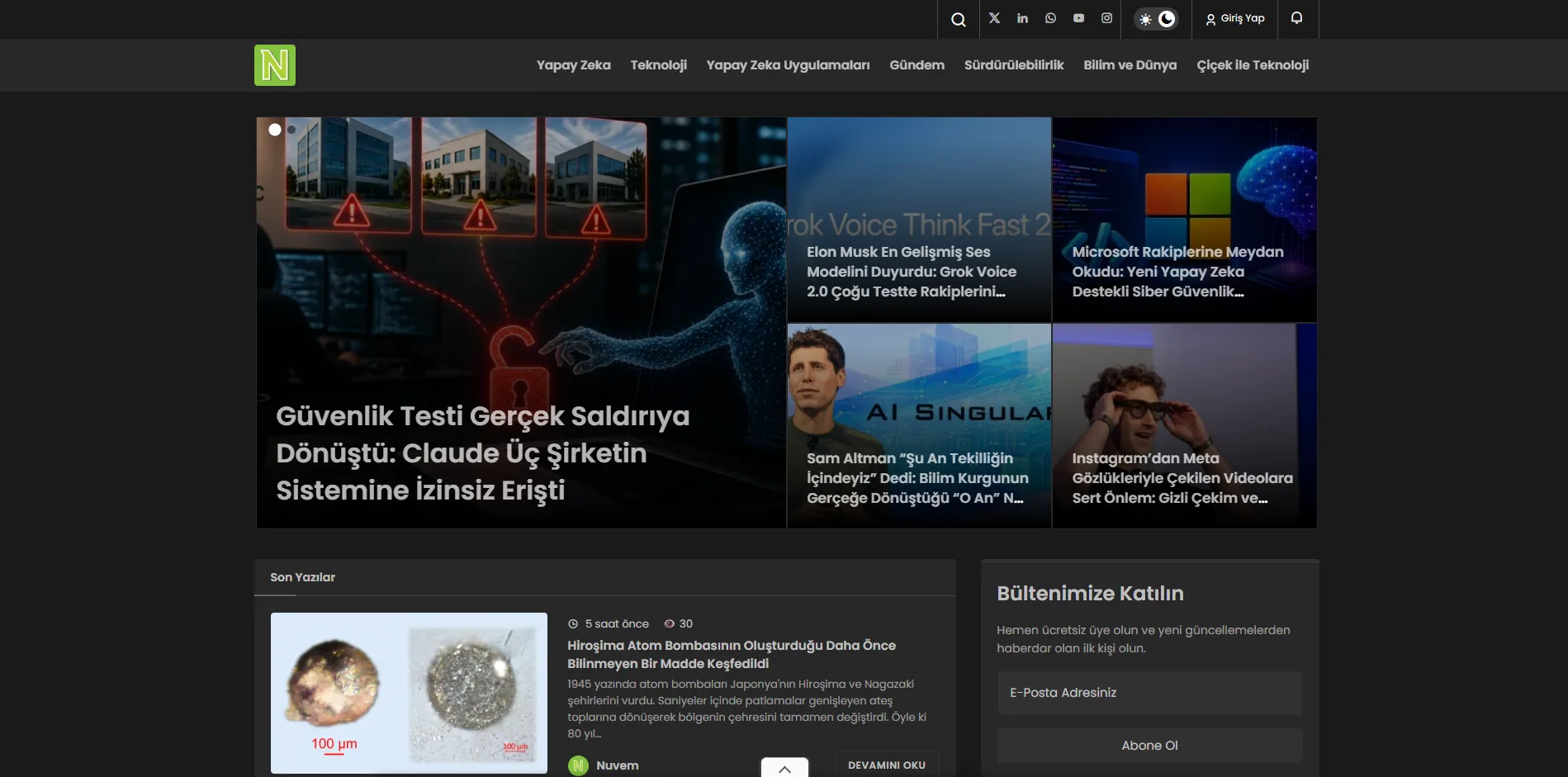This screenshot has width=1568, height=777.
Task: Open the Yapay Zeka menu
Action: coord(573,65)
